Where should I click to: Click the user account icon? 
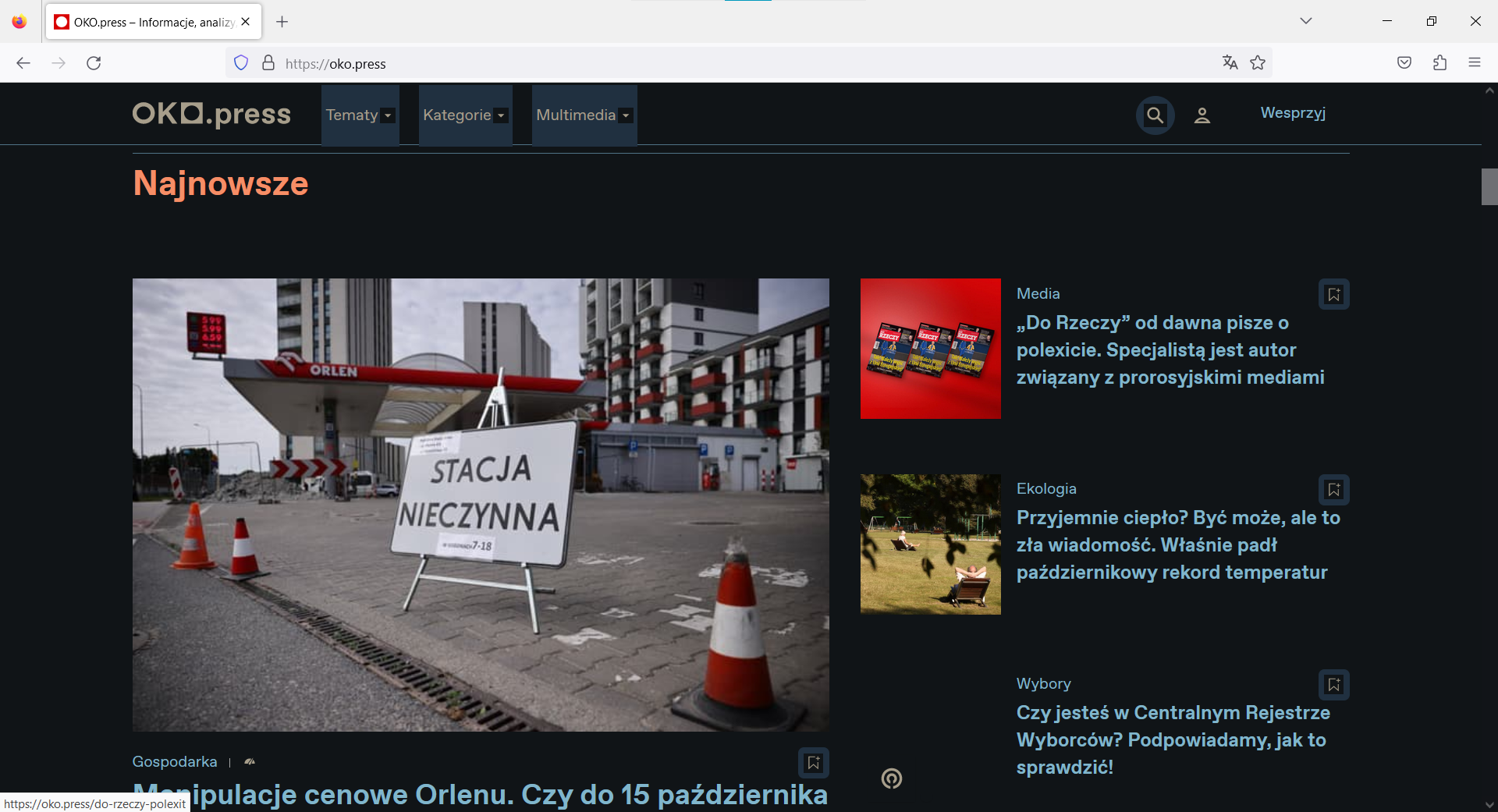coord(1202,115)
